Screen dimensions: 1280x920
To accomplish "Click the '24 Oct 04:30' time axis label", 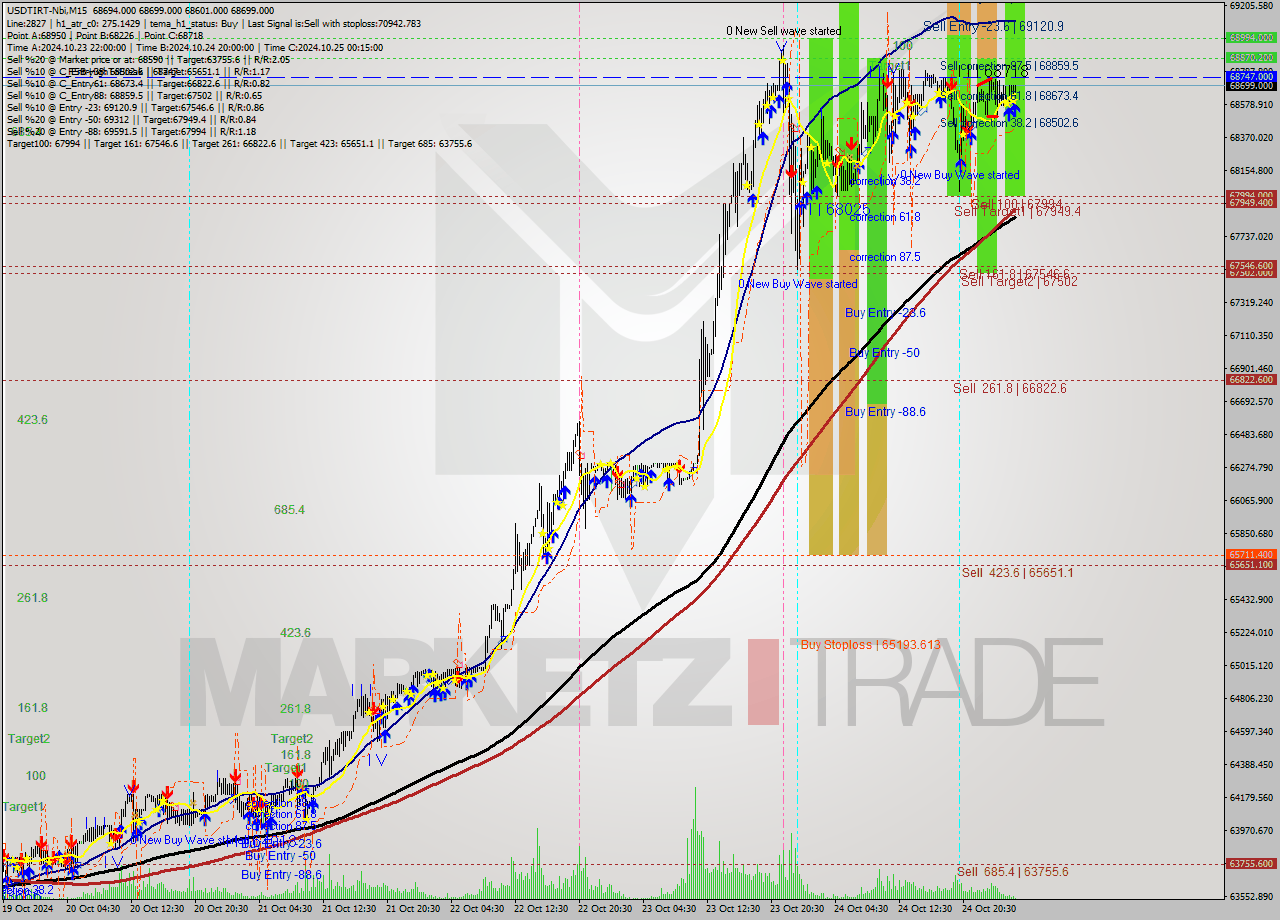I will (x=861, y=909).
